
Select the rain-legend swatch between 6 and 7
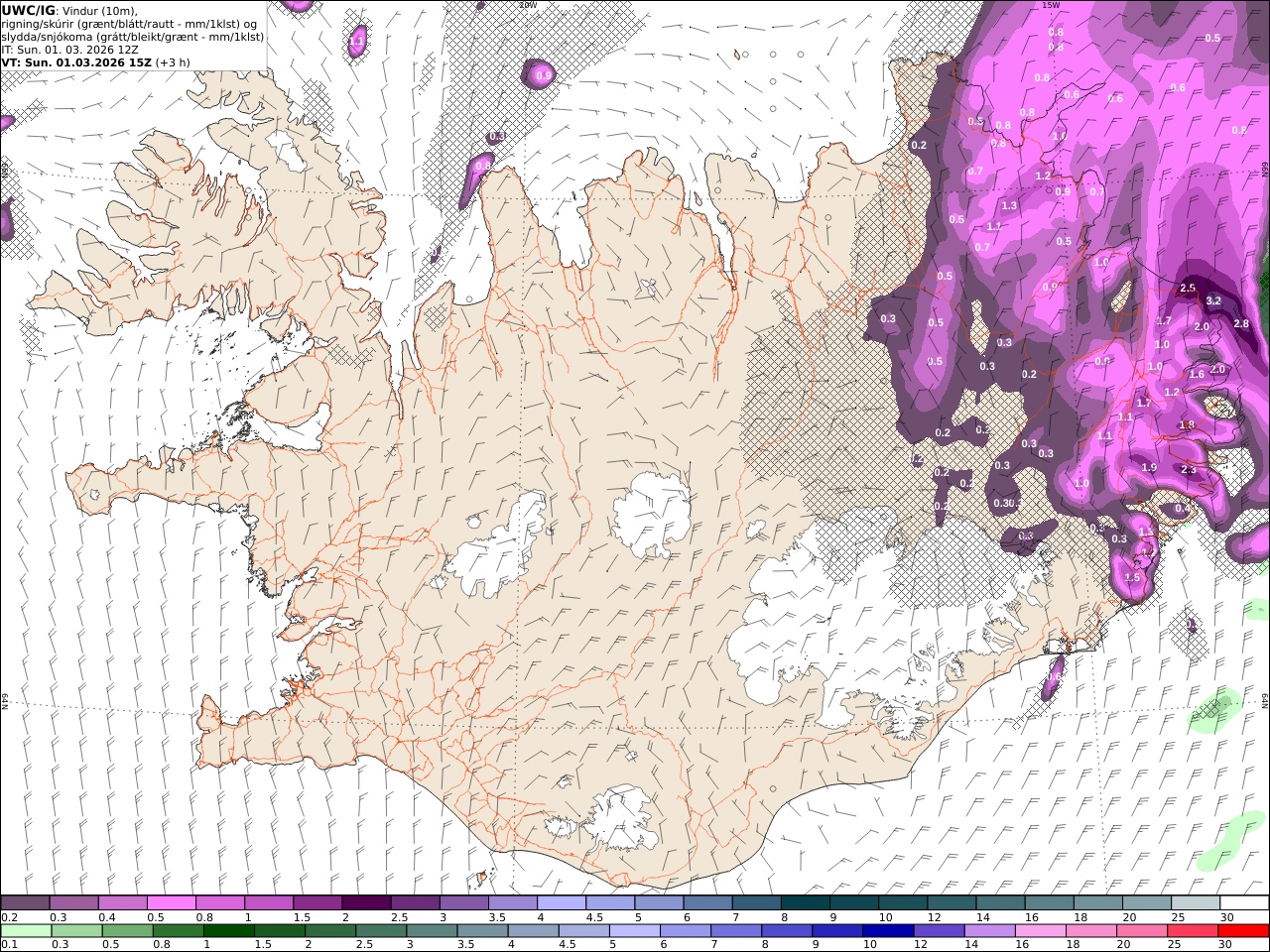[x=685, y=931]
